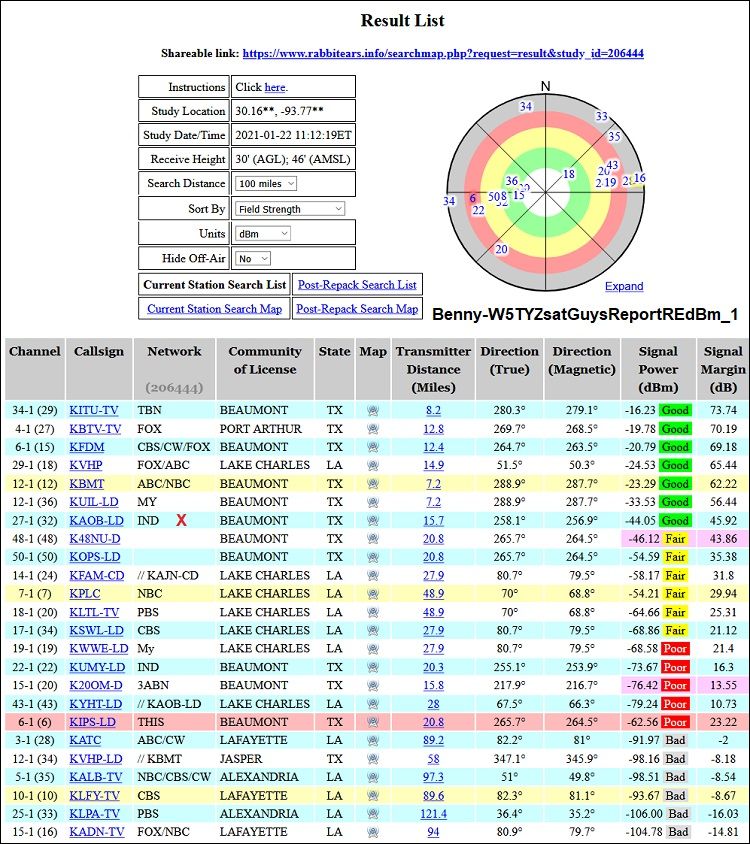Click the Instructions 'here' link
Viewport: 750px width, 844px height.
point(274,88)
